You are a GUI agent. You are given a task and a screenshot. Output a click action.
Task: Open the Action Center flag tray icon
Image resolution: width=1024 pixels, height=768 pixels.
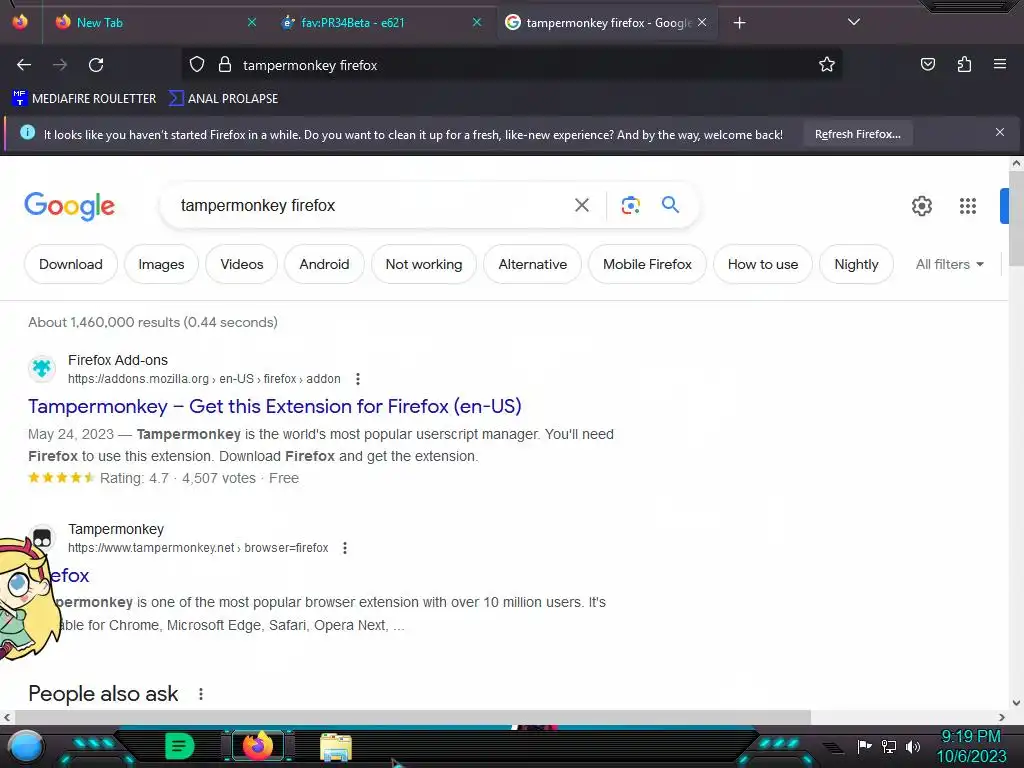864,746
